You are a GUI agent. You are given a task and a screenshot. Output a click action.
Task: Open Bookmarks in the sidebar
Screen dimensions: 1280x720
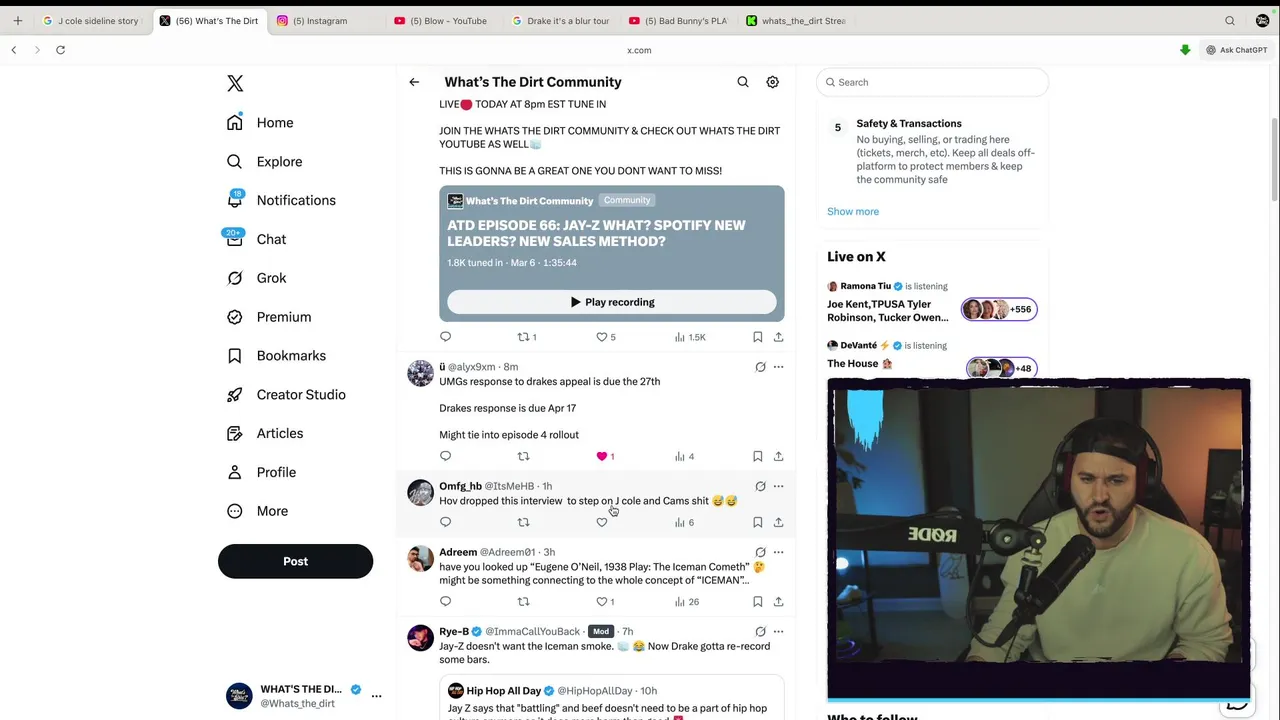pos(276,355)
